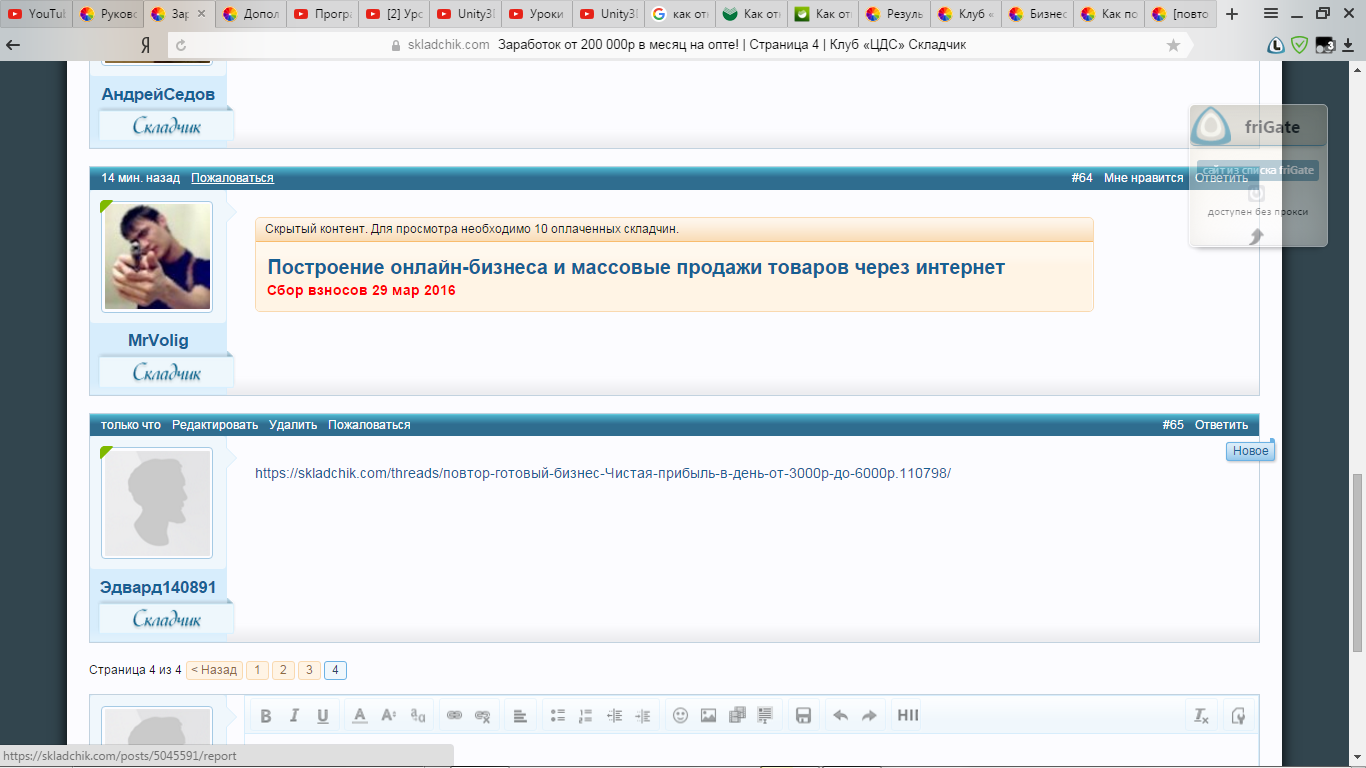Open the font family dropdown in editor

418,715
